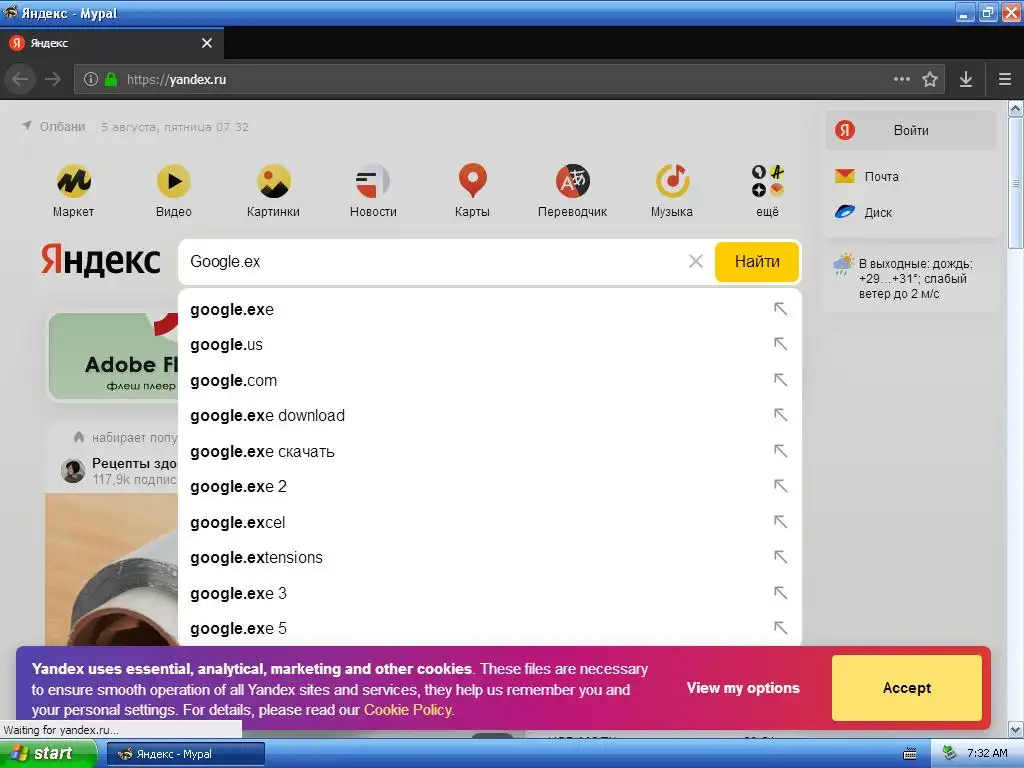Open the downloads arrow icon

(966, 80)
